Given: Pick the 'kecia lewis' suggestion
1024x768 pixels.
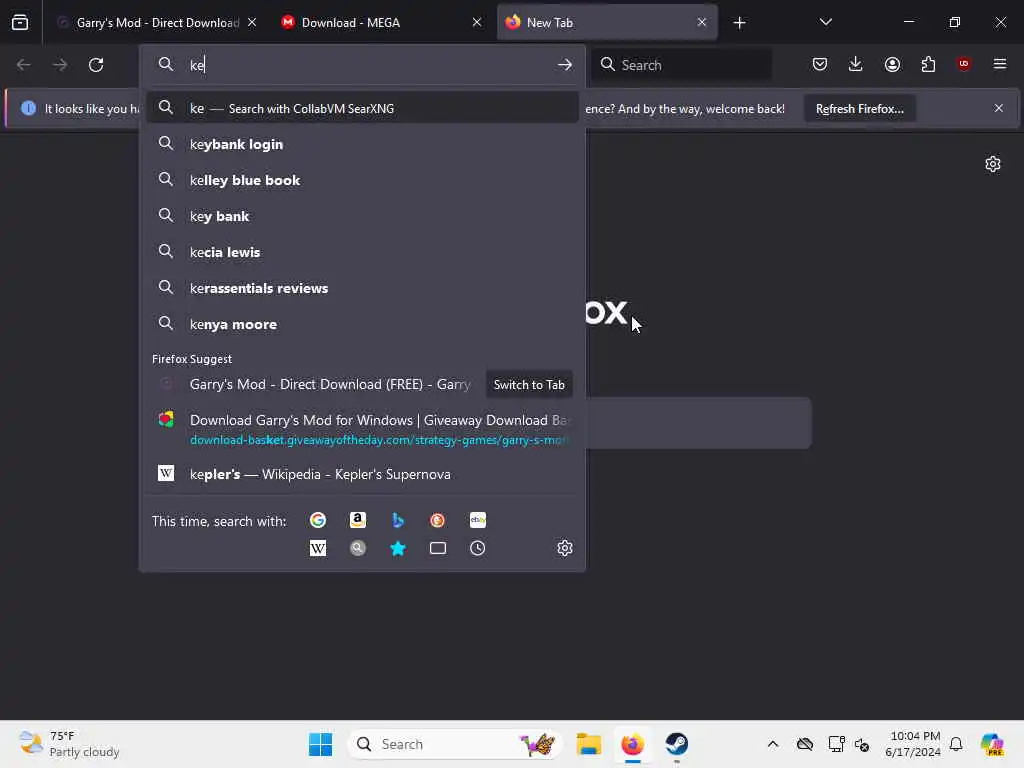Looking at the screenshot, I should coord(362,252).
